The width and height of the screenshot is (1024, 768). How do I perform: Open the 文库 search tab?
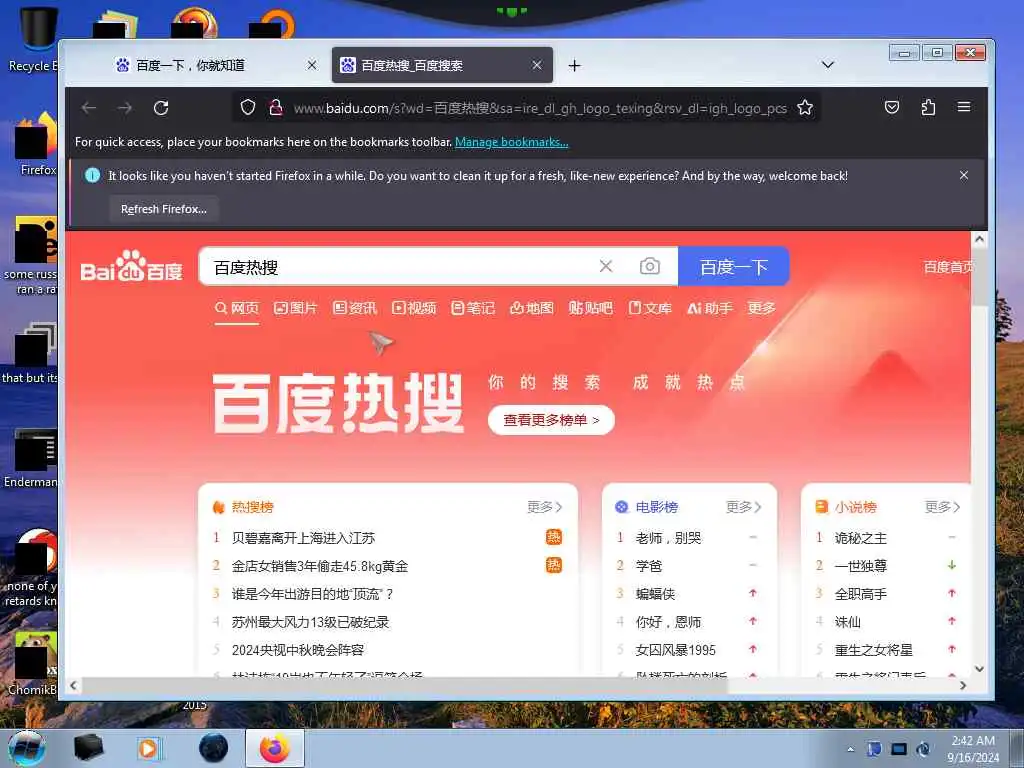[650, 308]
